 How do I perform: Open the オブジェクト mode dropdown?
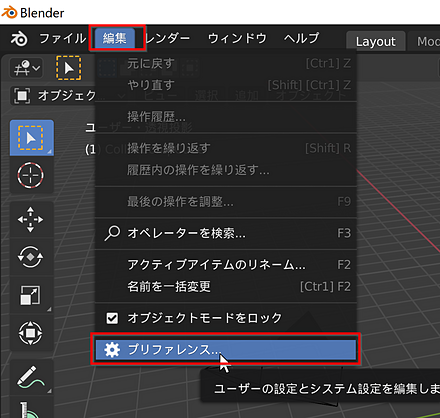click(53, 96)
